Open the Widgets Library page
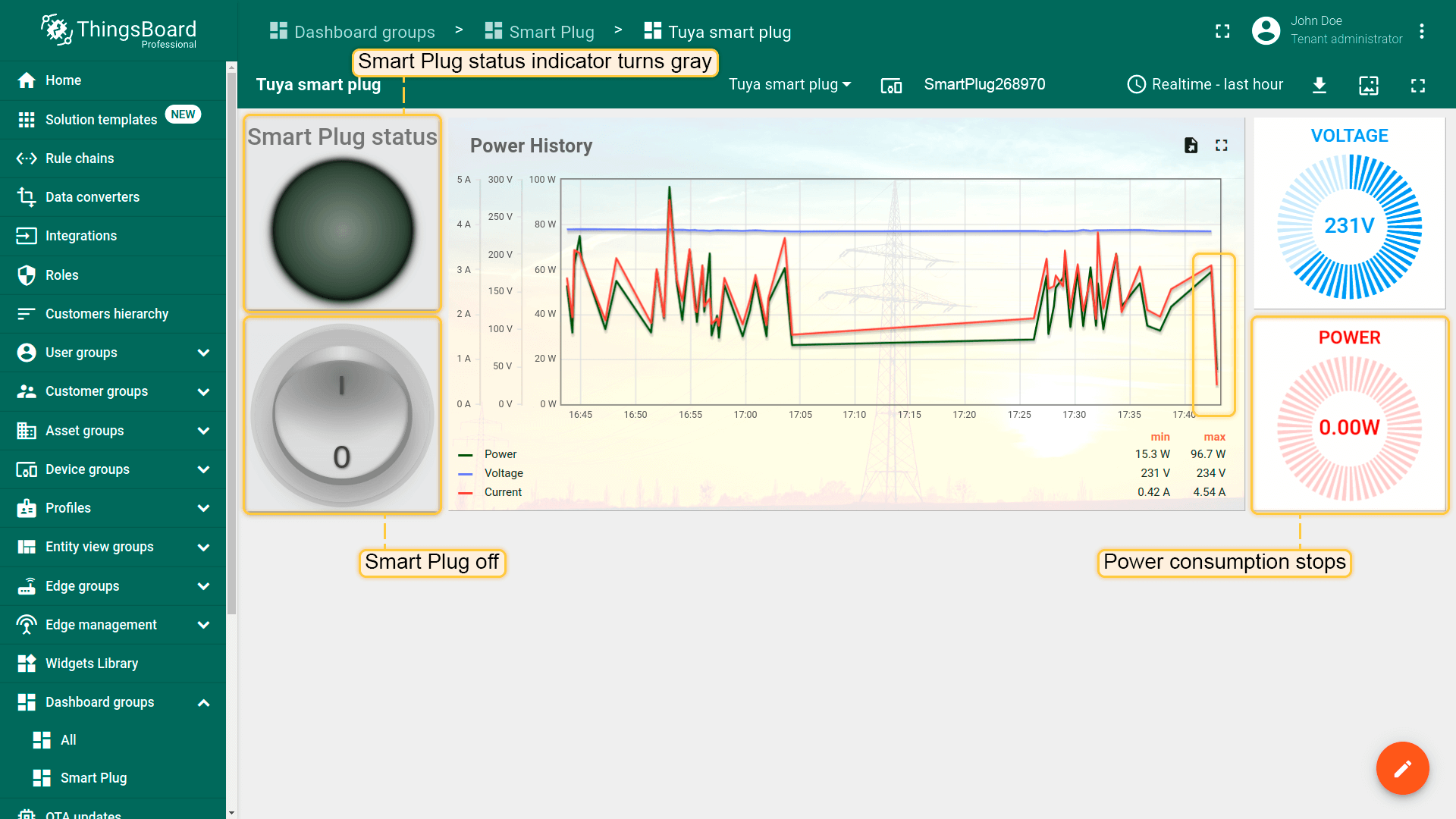The height and width of the screenshot is (819, 1456). (x=92, y=664)
